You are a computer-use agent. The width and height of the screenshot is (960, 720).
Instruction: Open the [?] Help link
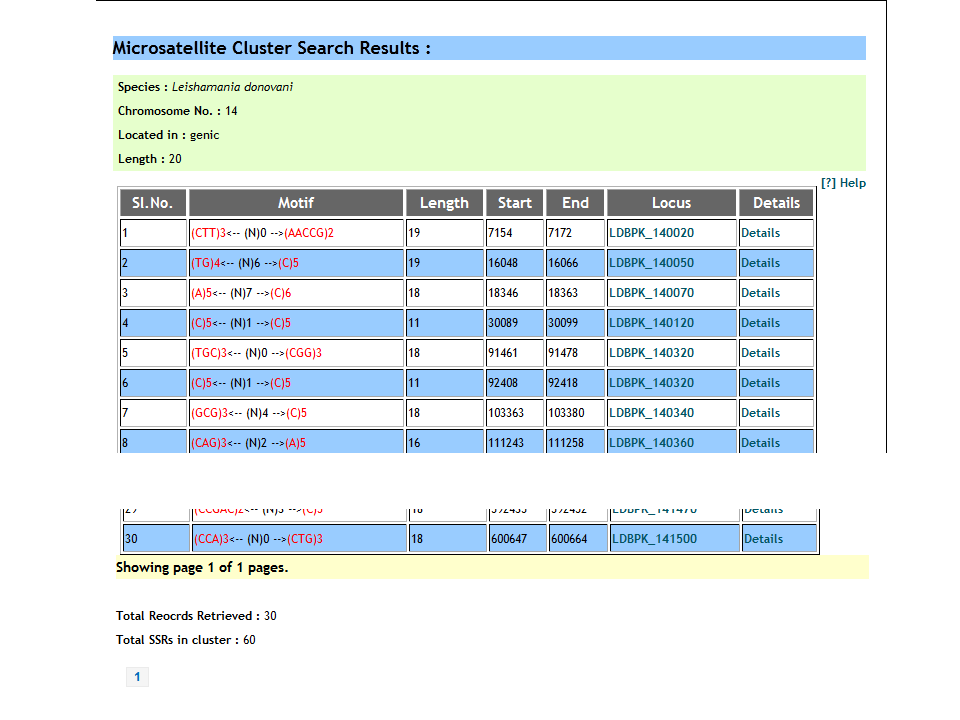(843, 183)
